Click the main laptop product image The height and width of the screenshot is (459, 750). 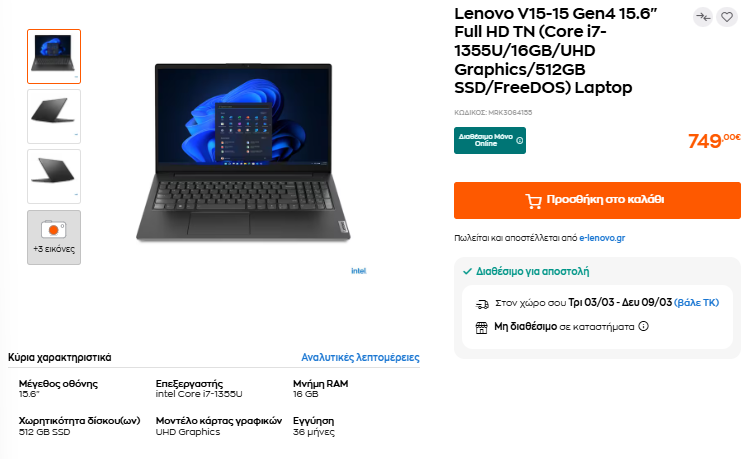click(243, 153)
